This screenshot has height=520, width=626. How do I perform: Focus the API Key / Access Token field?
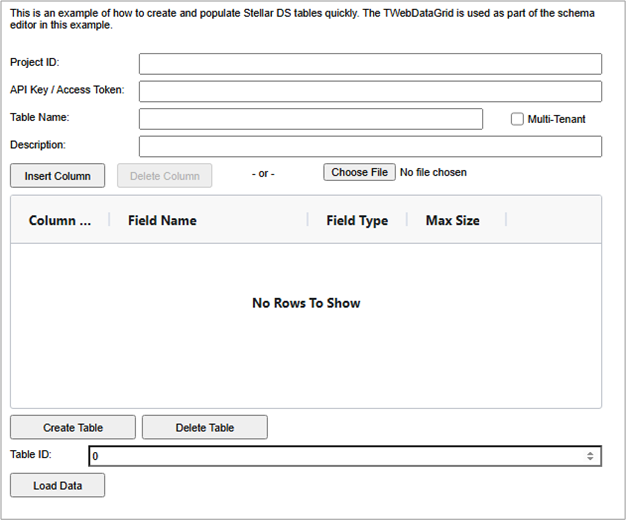pos(370,91)
